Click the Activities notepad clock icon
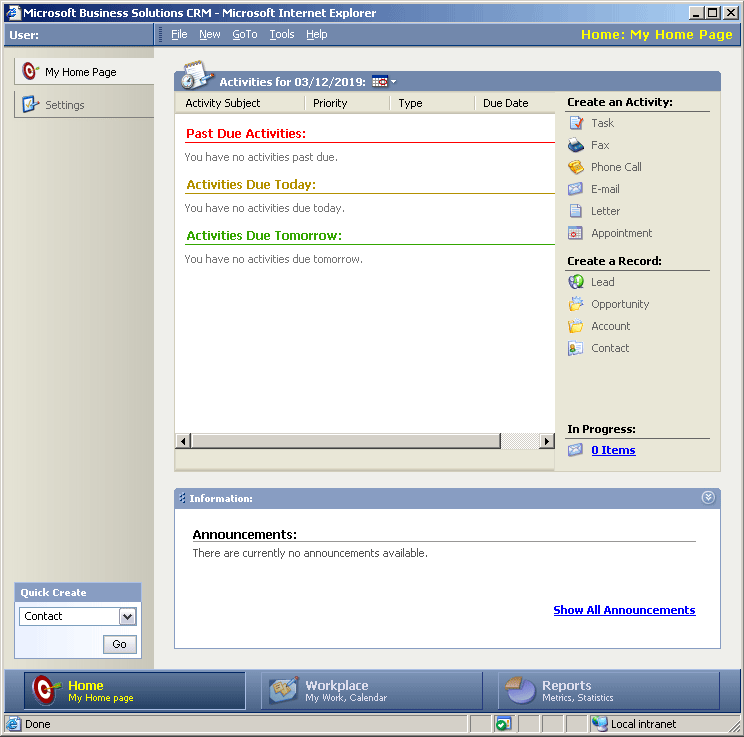Viewport: 744px width, 737px height. coord(195,75)
